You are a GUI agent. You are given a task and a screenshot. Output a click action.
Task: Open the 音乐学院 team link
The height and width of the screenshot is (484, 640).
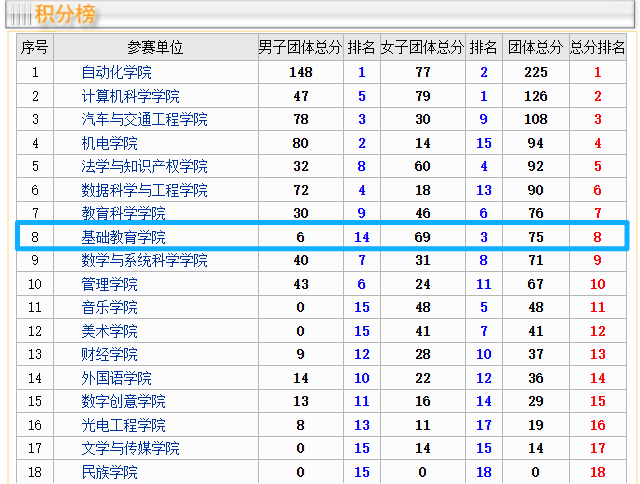tap(109, 308)
